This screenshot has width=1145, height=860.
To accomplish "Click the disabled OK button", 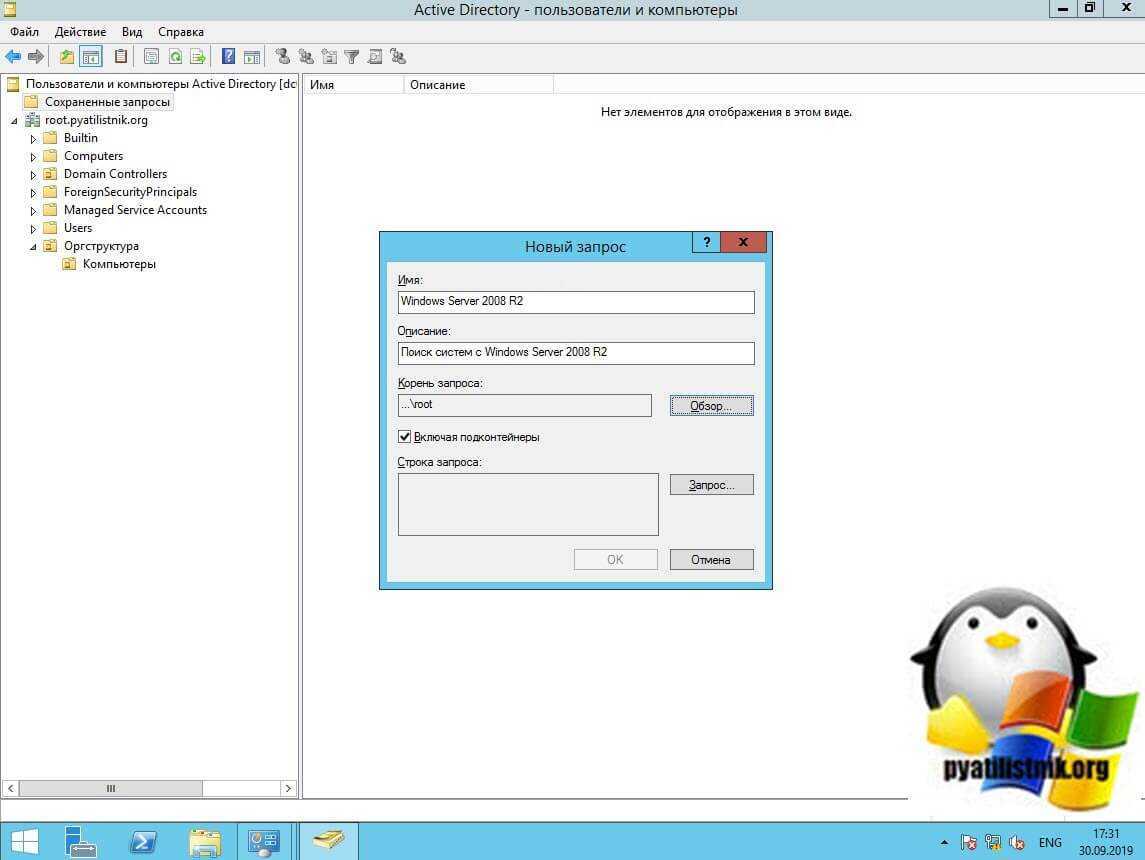I will [x=616, y=560].
